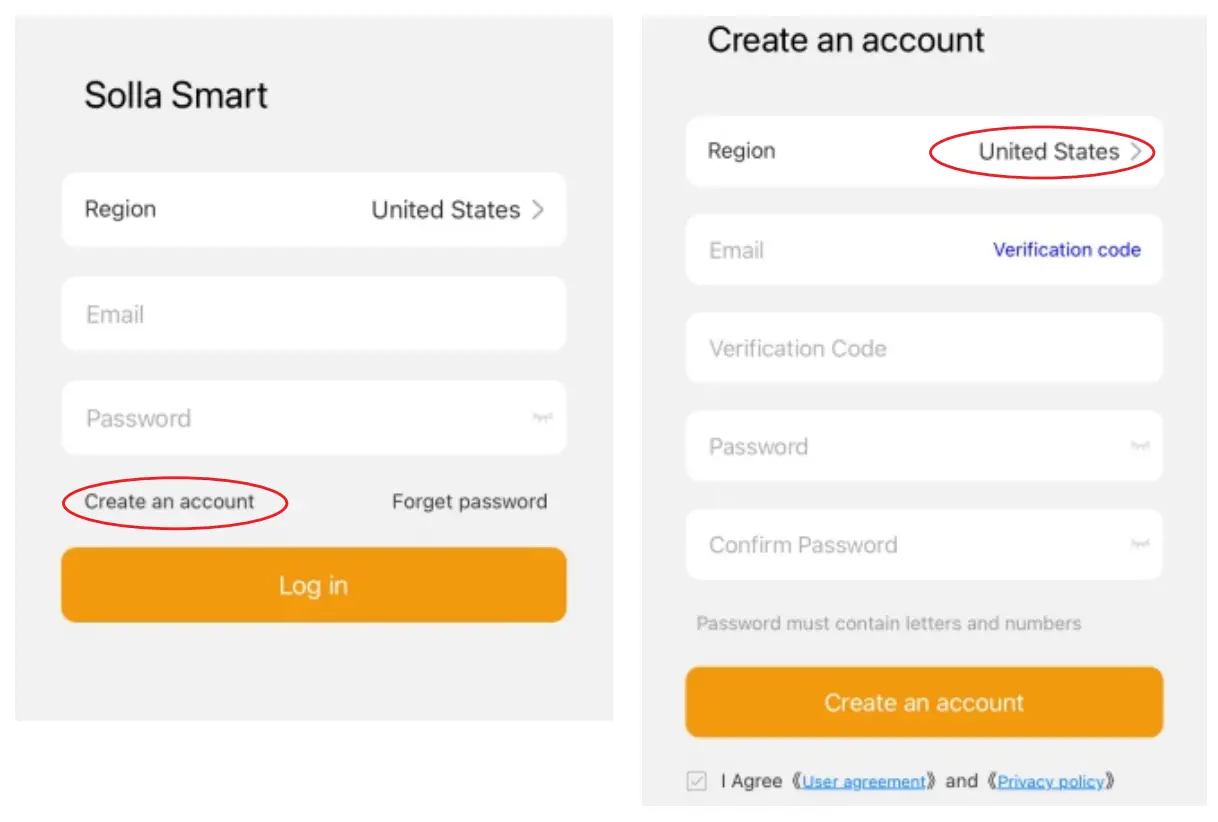View the Privacy policy
1218x822 pixels.
(1052, 781)
